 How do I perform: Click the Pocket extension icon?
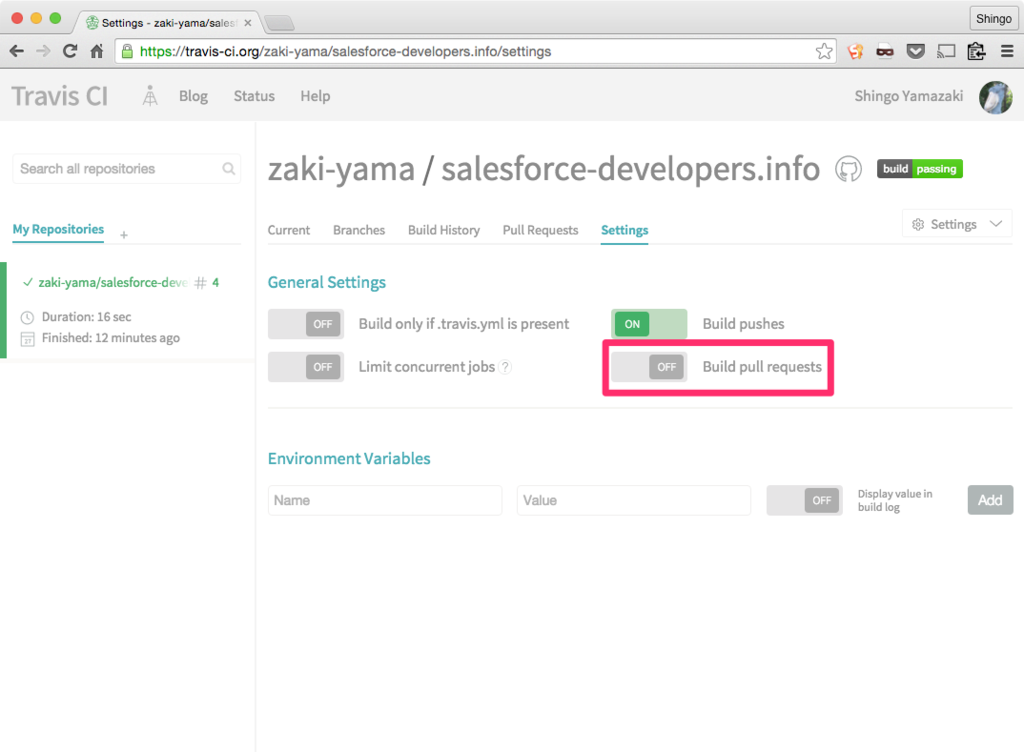click(916, 51)
